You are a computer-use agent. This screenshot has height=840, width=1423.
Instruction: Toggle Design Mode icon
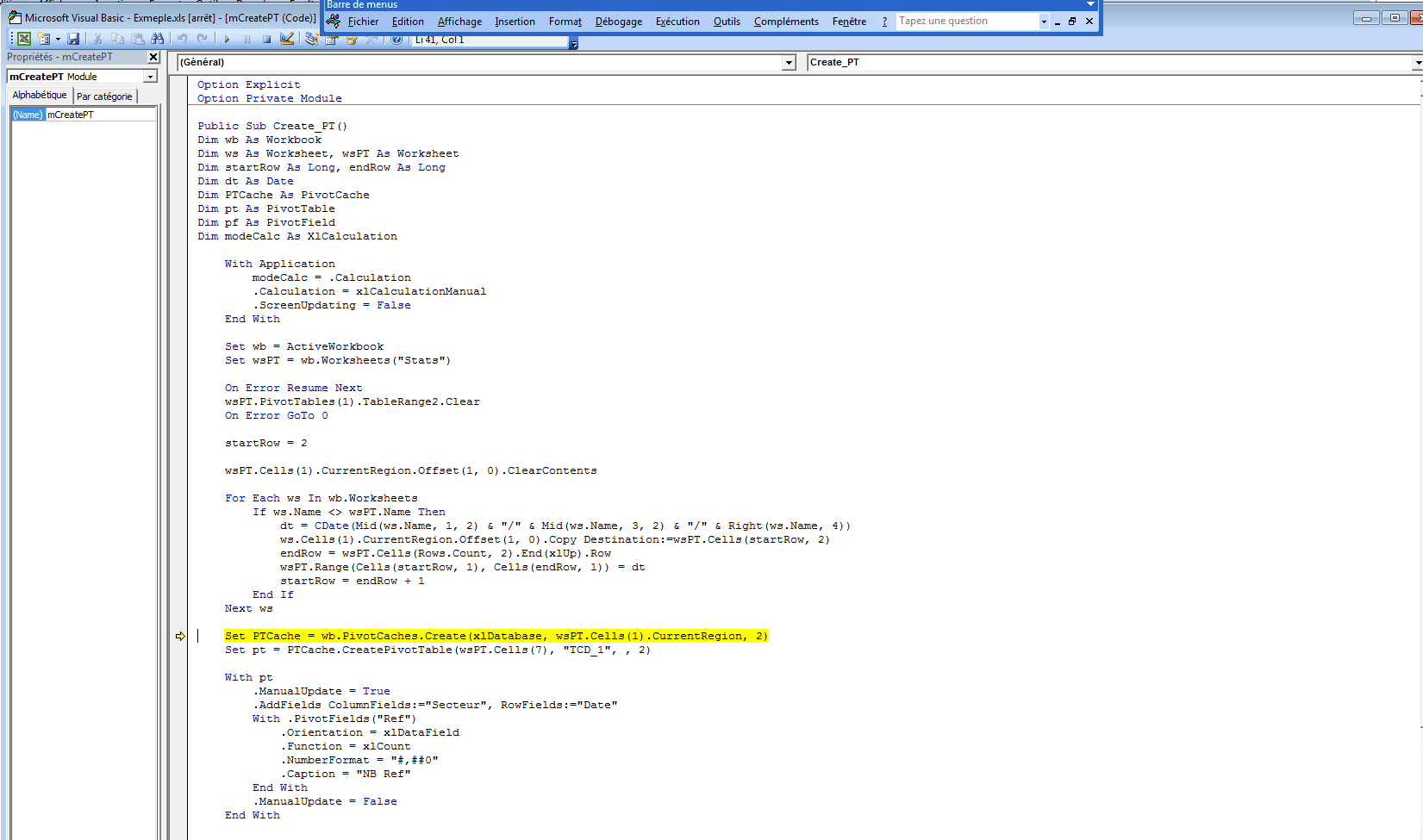[x=287, y=39]
